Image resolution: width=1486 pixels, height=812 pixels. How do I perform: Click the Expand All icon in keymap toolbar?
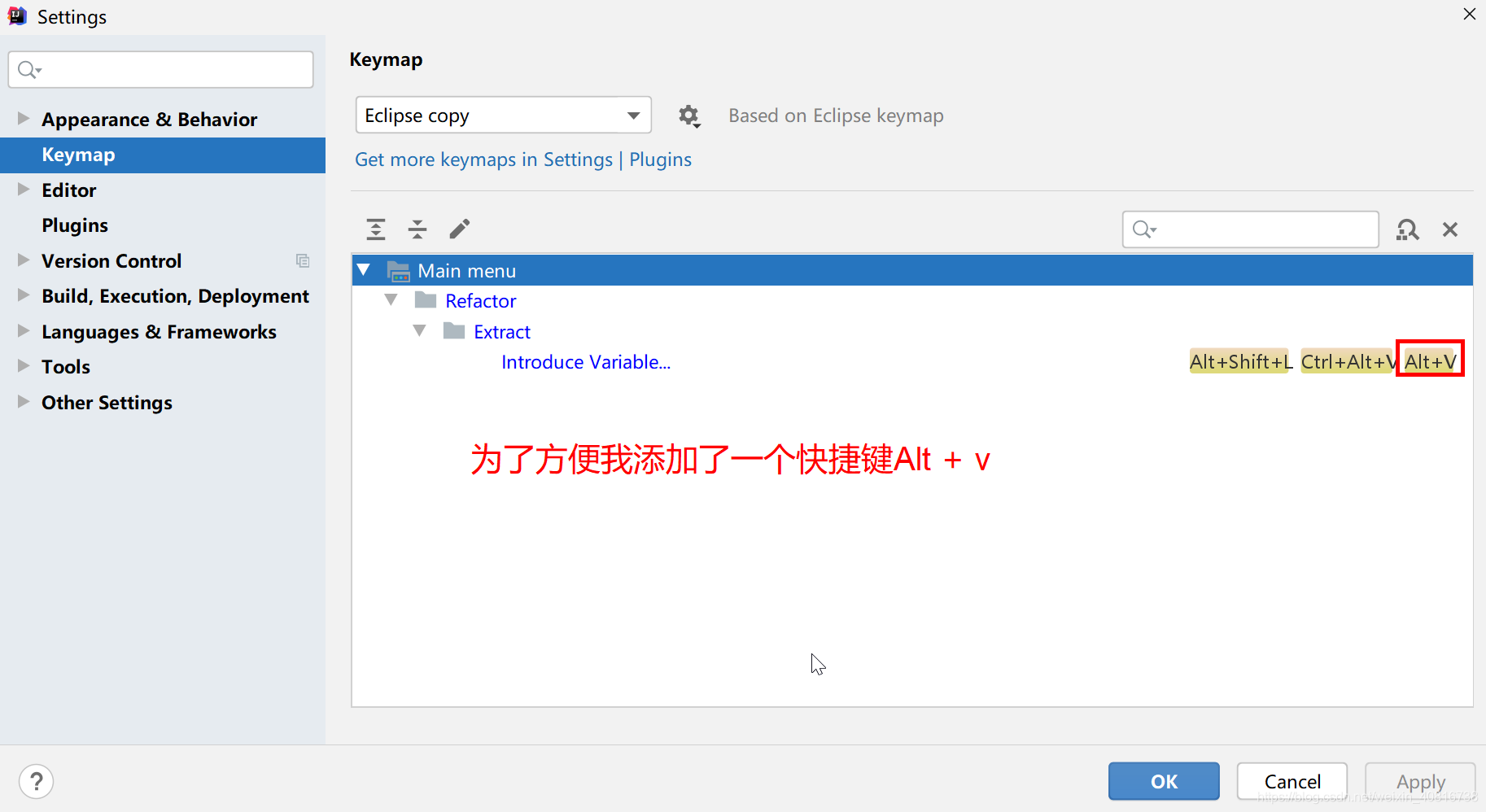pyautogui.click(x=376, y=229)
